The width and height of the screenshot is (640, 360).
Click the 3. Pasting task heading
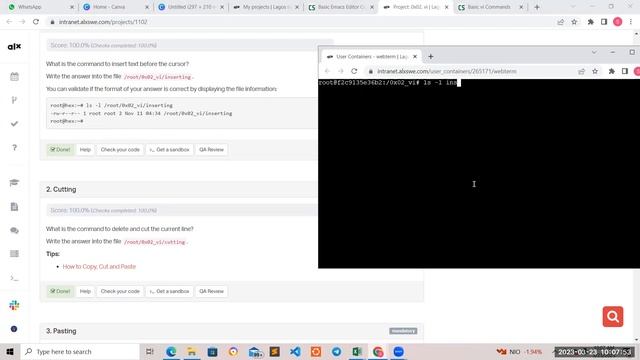point(61,331)
